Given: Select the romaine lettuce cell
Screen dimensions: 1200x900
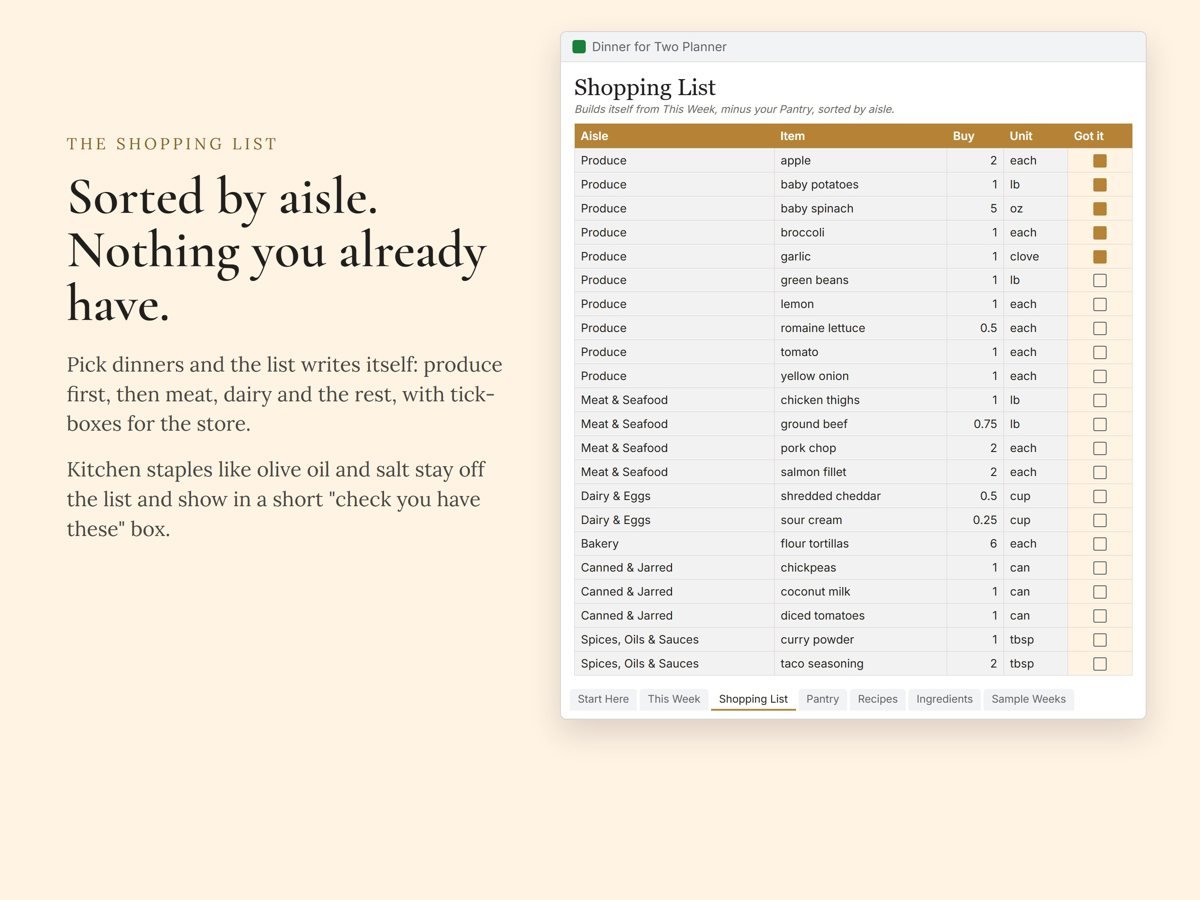Looking at the screenshot, I should pyautogui.click(x=860, y=329).
